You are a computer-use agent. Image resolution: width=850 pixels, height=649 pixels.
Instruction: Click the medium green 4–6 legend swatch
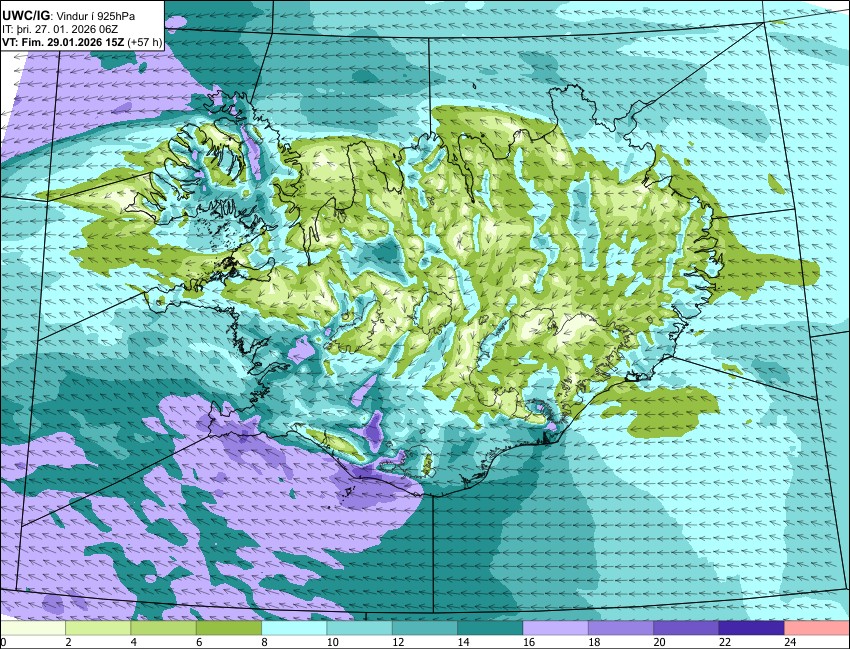[163, 628]
